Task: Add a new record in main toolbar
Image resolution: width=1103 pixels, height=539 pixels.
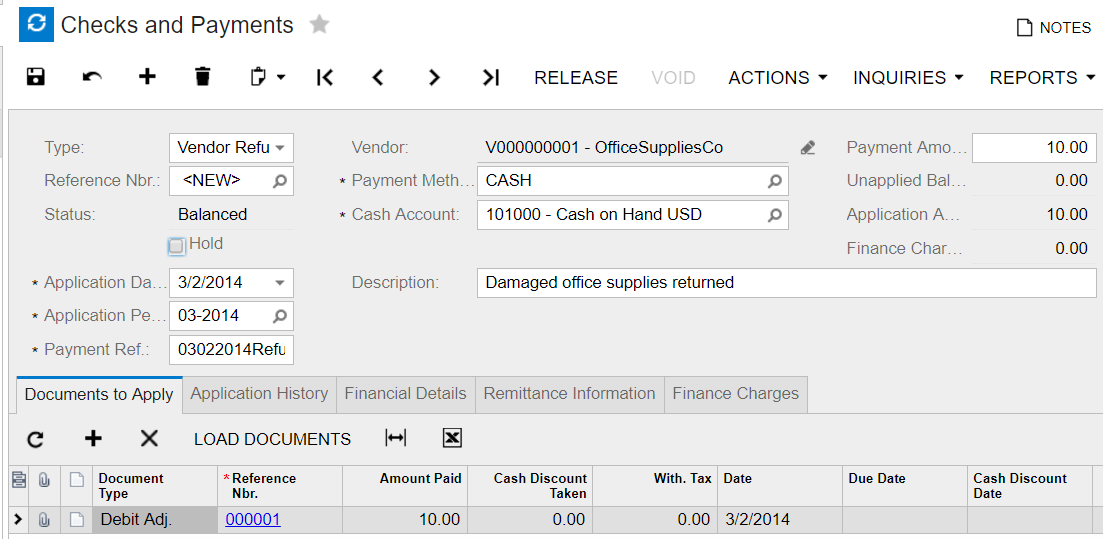Action: (x=147, y=77)
